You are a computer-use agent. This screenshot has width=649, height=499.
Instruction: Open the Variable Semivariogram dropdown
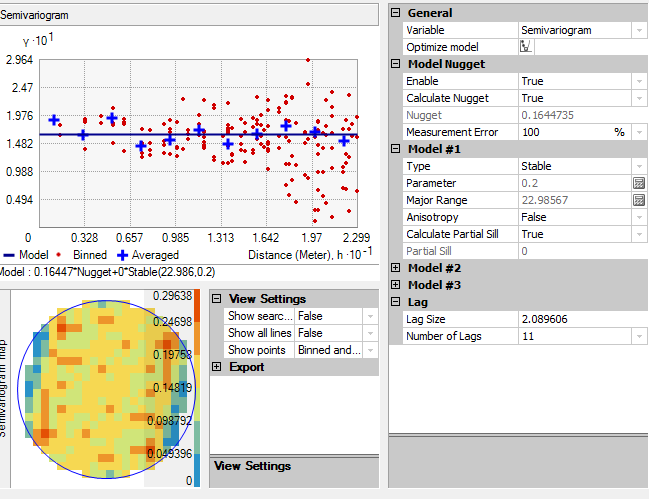(x=638, y=30)
